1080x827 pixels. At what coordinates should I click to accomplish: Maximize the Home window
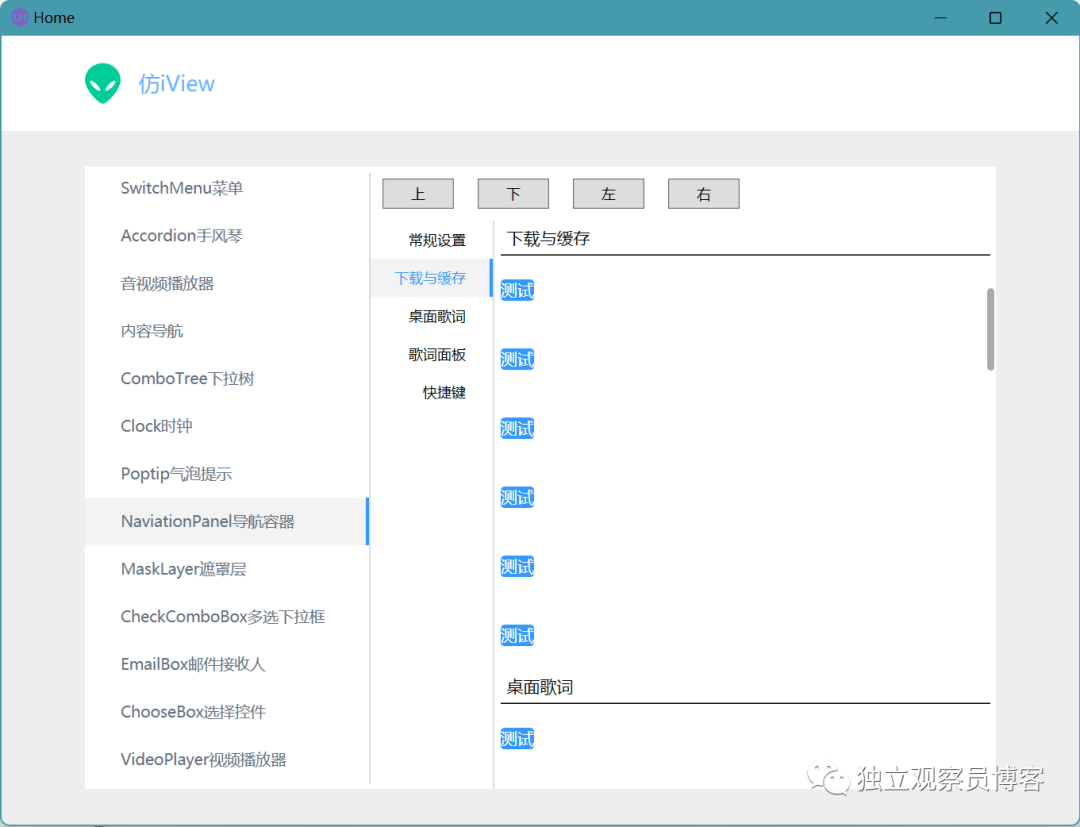point(995,18)
